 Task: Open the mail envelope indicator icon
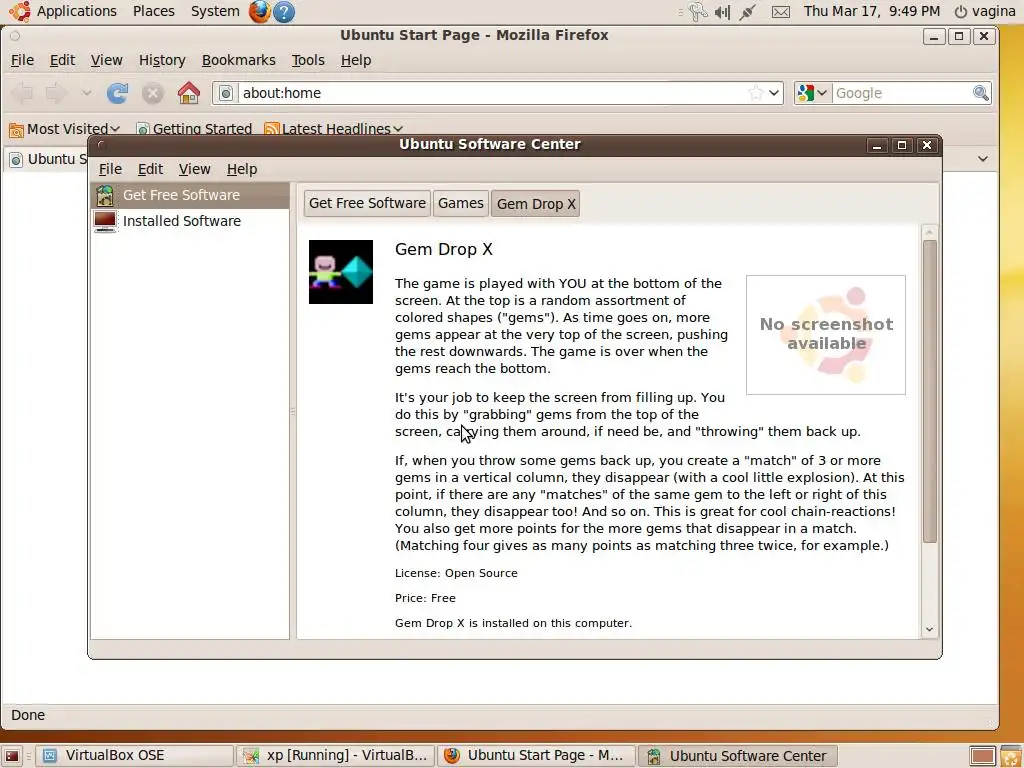click(781, 12)
